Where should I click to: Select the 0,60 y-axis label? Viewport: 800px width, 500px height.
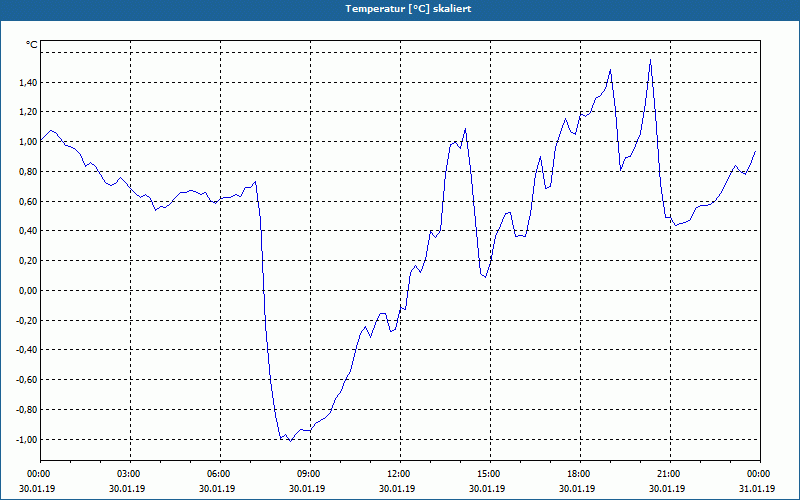click(x=28, y=202)
